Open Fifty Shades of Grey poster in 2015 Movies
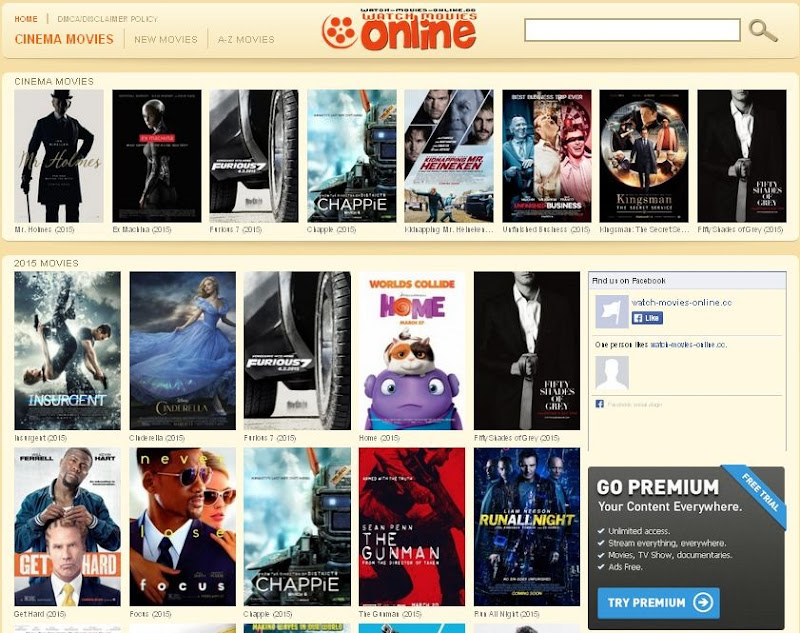800x633 pixels. [527, 350]
